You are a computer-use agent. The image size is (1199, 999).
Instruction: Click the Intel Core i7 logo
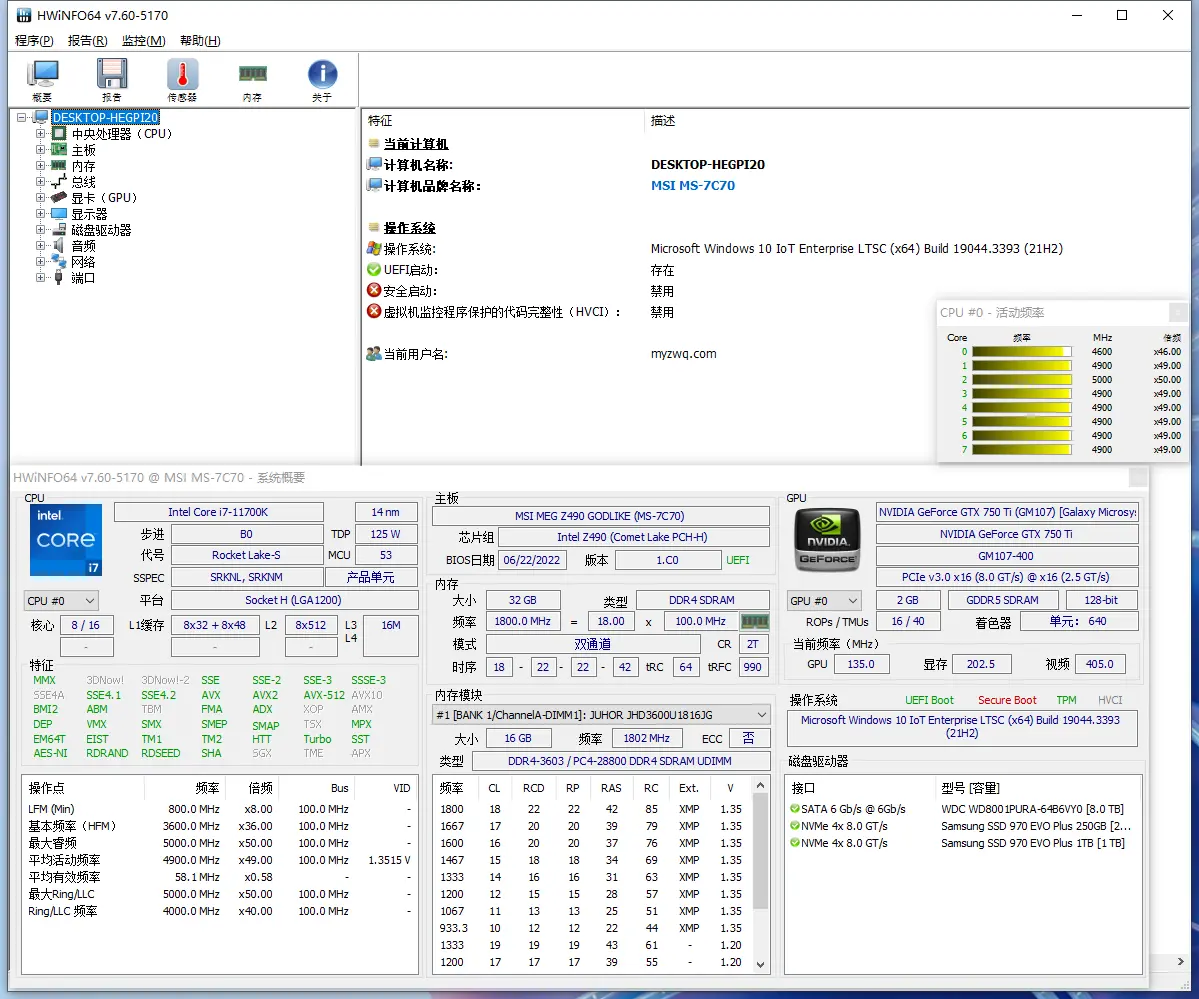click(x=66, y=540)
